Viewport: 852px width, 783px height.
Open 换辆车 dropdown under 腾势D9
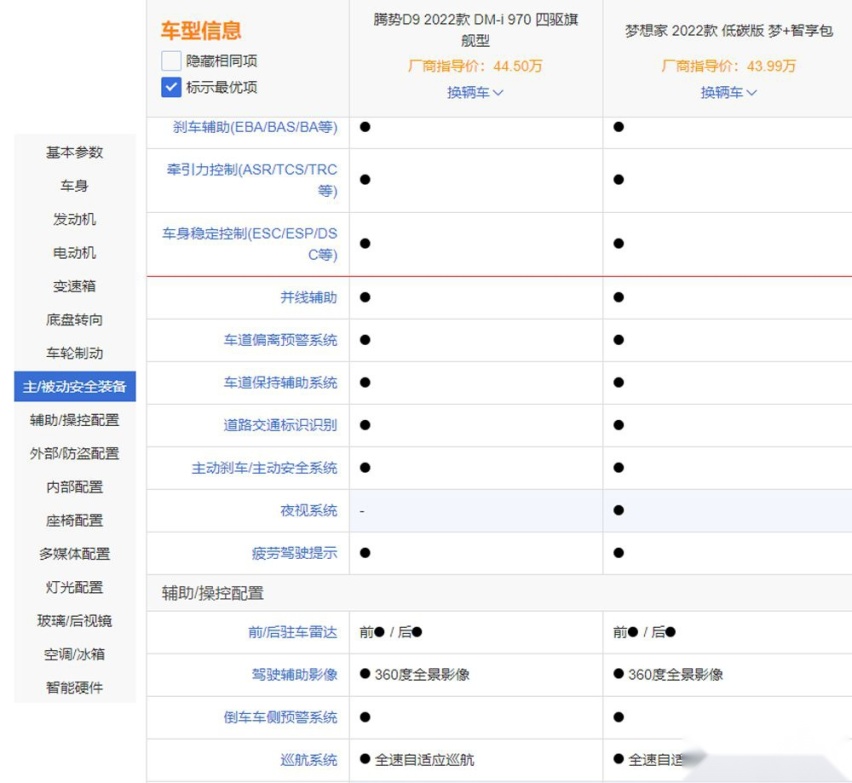475,92
